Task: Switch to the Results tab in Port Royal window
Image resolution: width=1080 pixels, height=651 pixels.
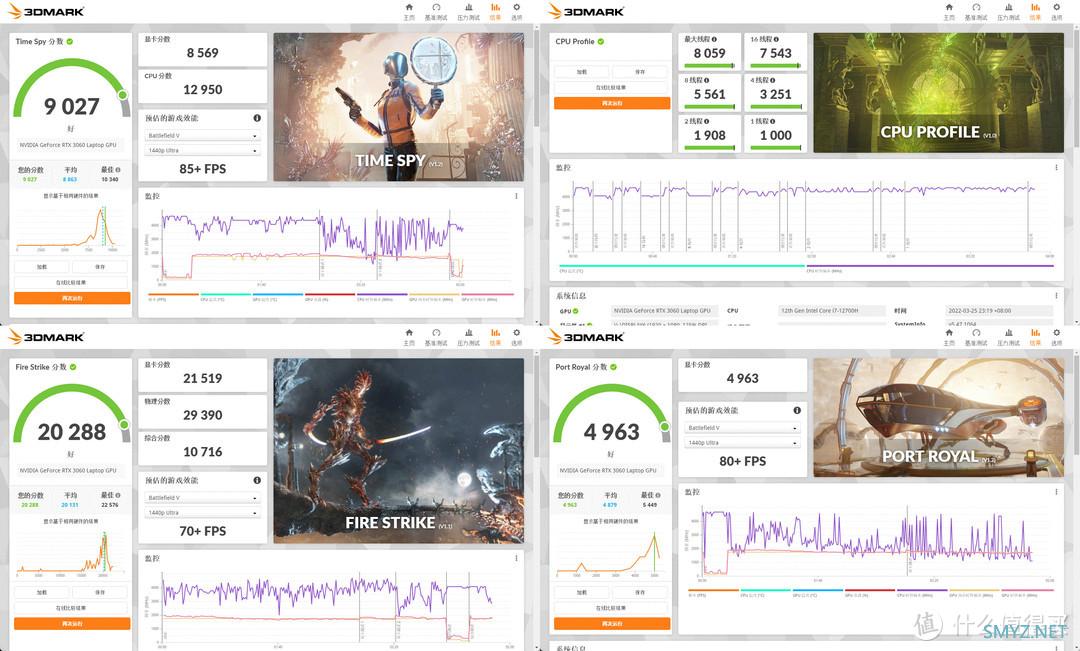Action: 1035,337
